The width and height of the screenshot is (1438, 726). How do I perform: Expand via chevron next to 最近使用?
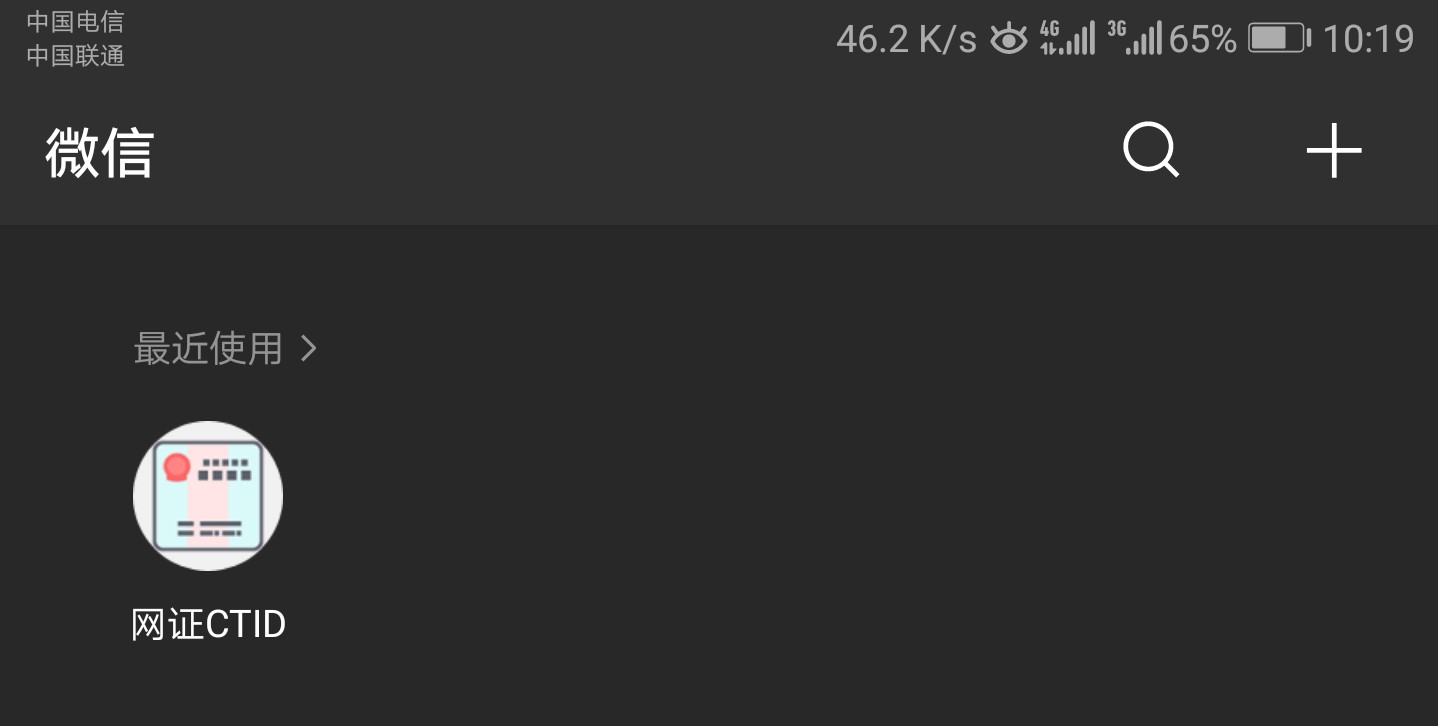click(308, 349)
